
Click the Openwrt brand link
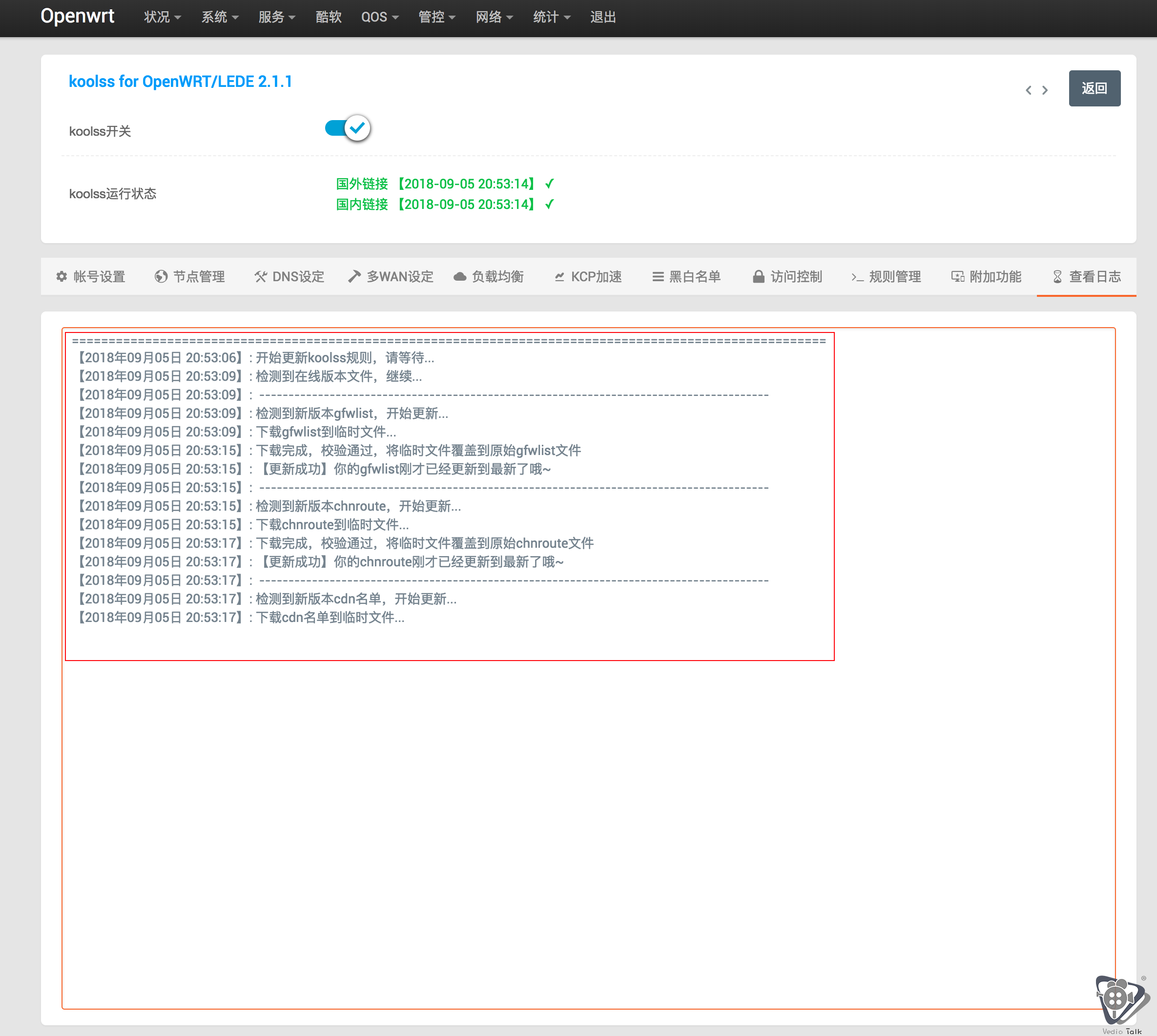[78, 16]
